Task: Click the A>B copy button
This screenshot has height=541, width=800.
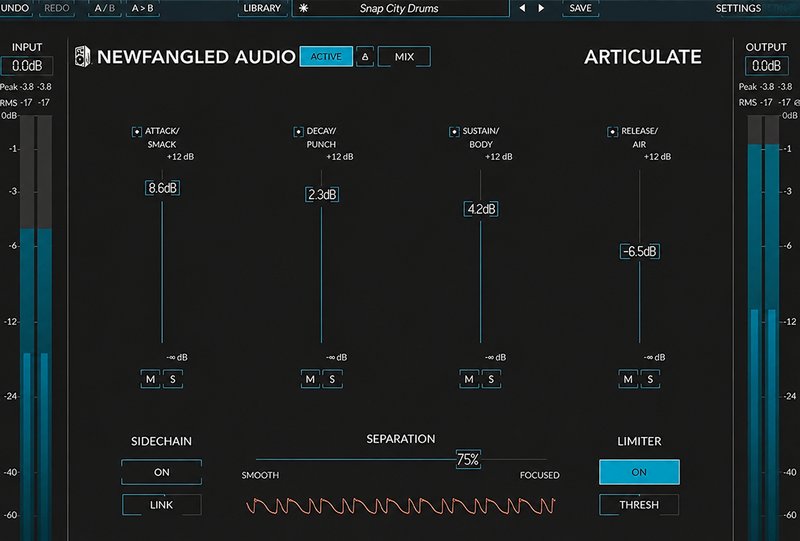Action: click(142, 8)
